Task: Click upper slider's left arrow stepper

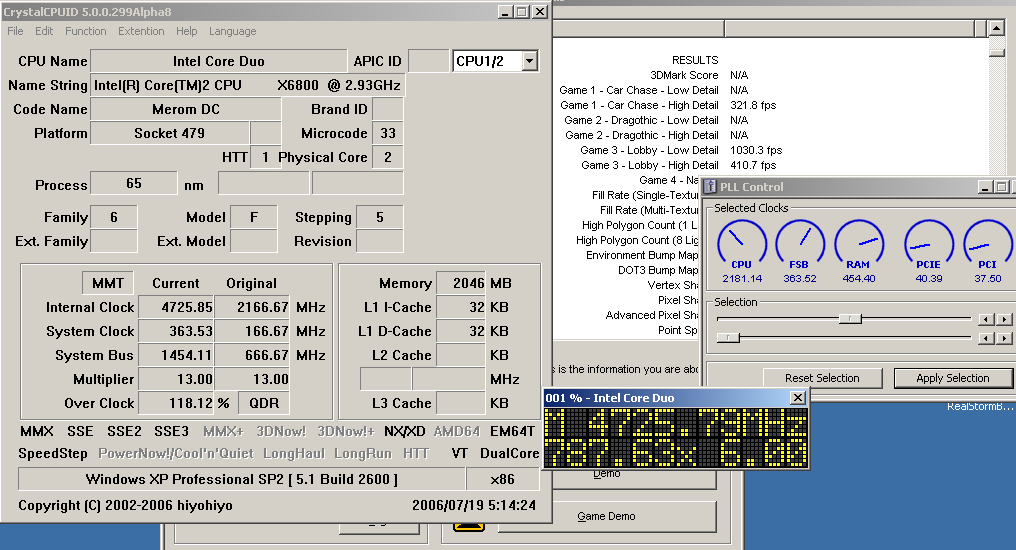Action: [x=986, y=319]
